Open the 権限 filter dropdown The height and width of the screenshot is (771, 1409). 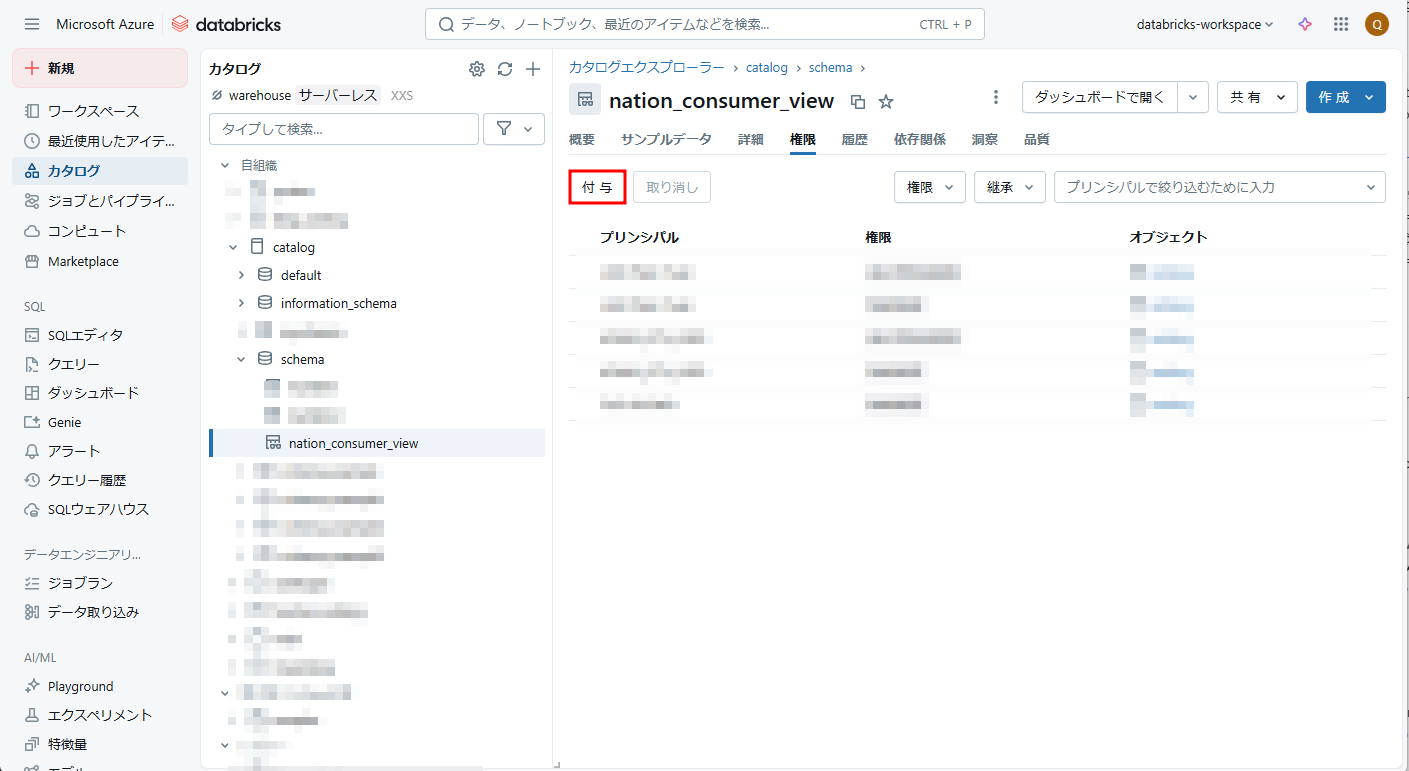coord(929,187)
